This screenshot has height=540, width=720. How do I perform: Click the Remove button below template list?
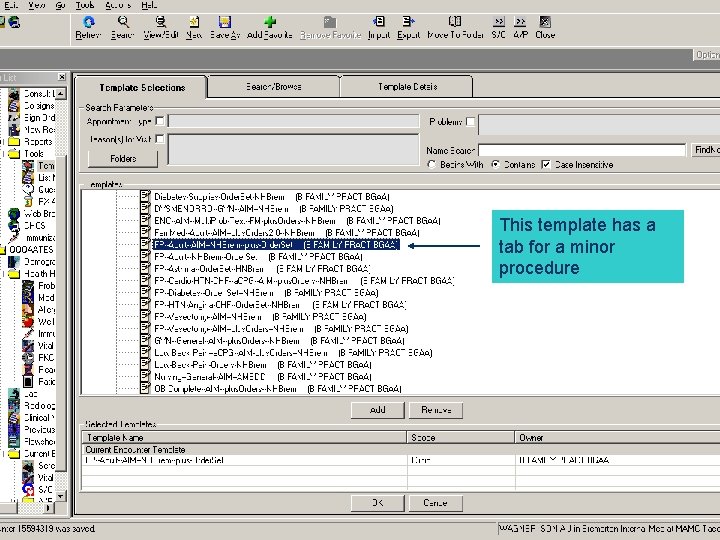pos(436,410)
